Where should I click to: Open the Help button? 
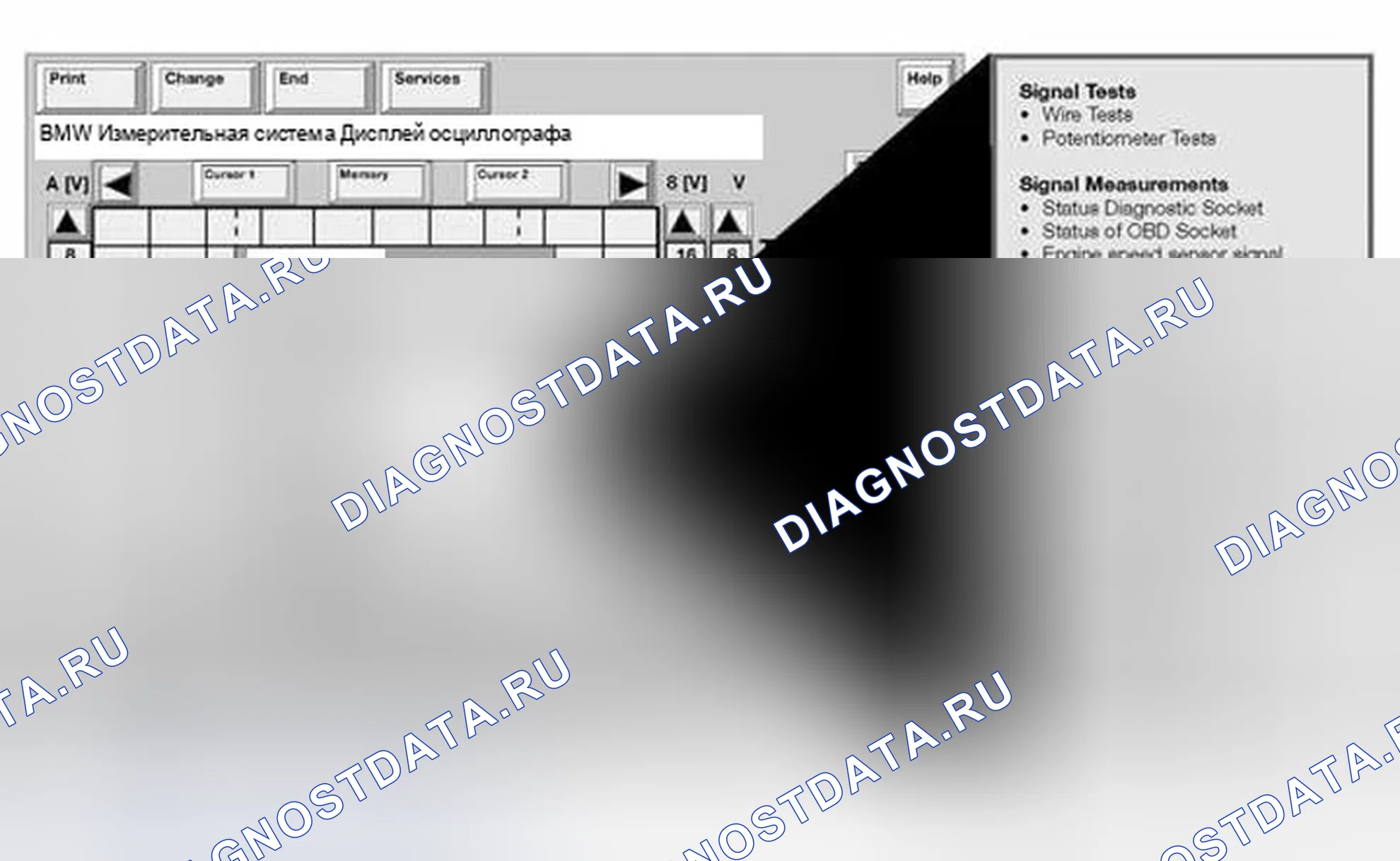(x=924, y=88)
